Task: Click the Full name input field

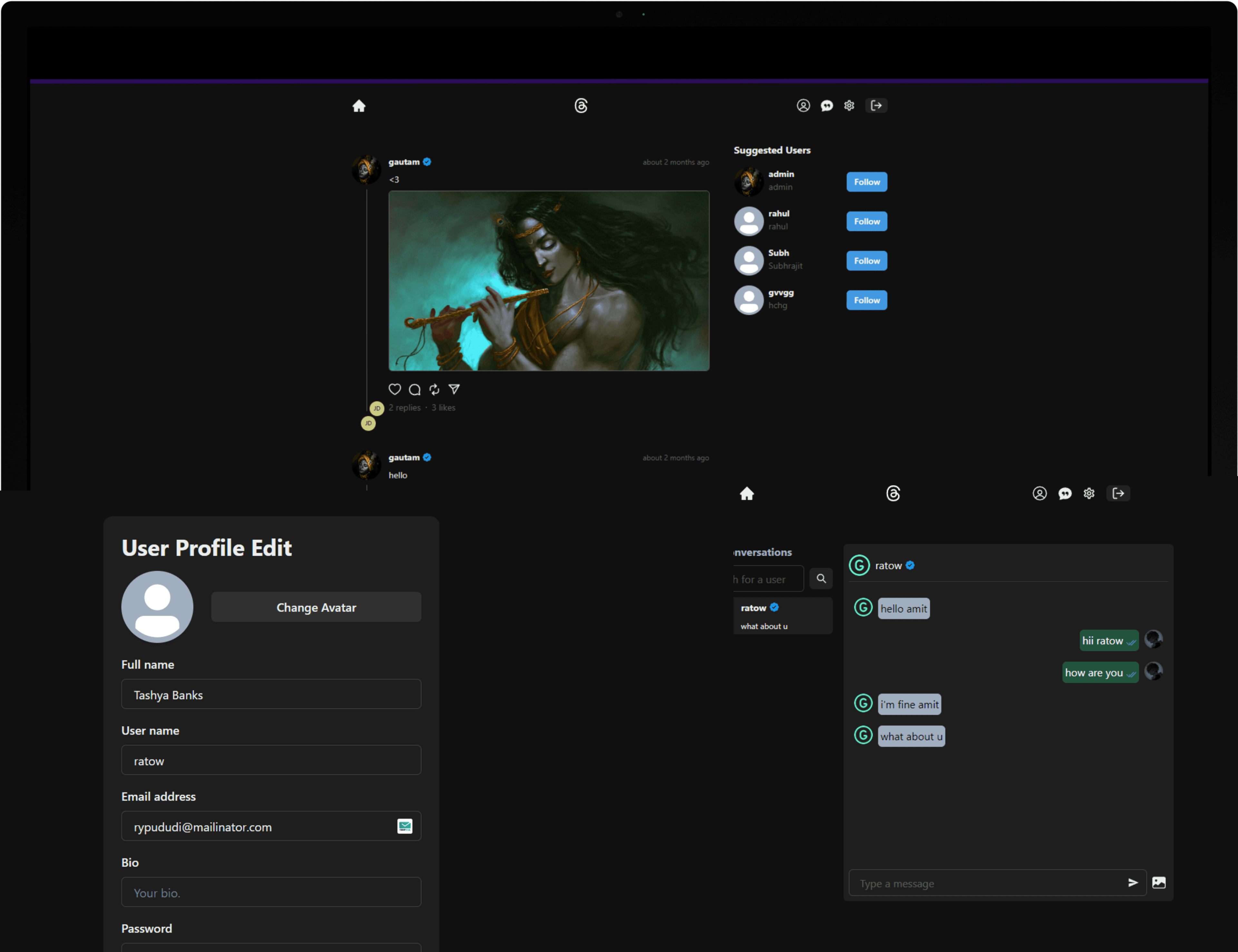Action: tap(271, 694)
